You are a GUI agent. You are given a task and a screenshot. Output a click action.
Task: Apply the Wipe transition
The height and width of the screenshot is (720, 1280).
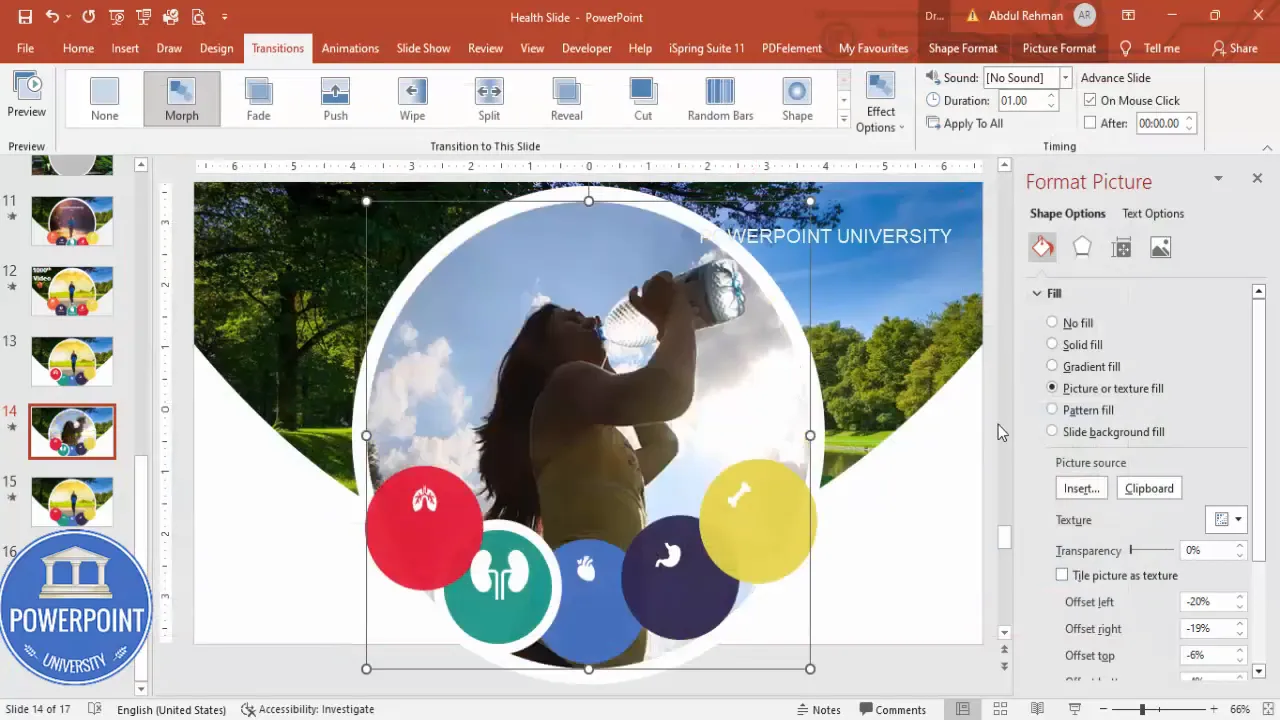coord(412,99)
